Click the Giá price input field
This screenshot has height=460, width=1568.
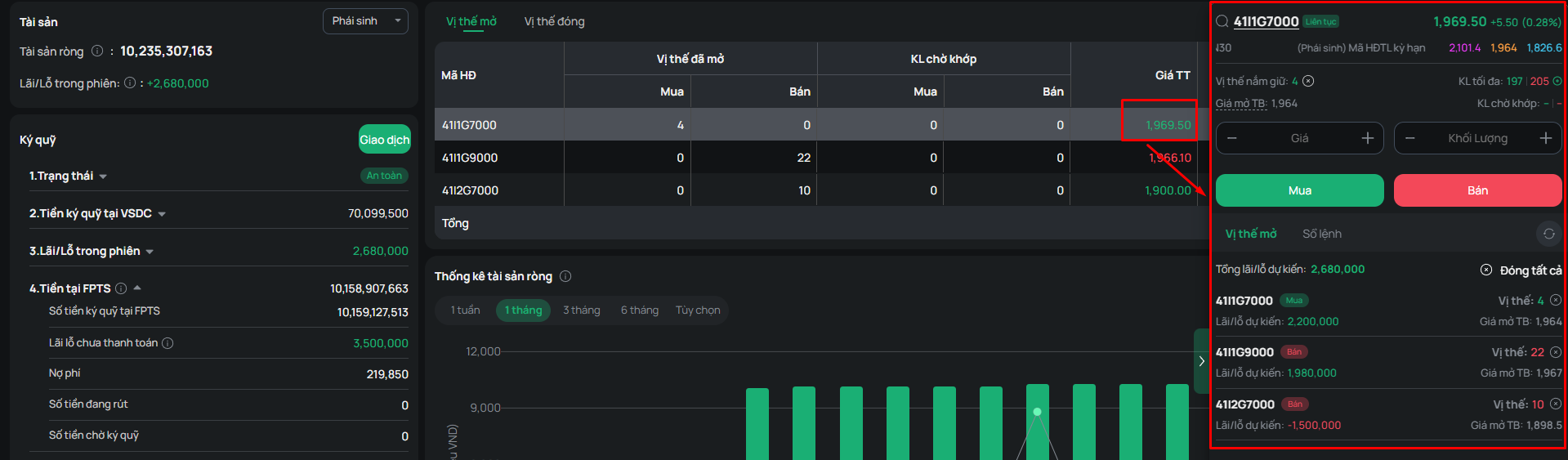(1300, 138)
